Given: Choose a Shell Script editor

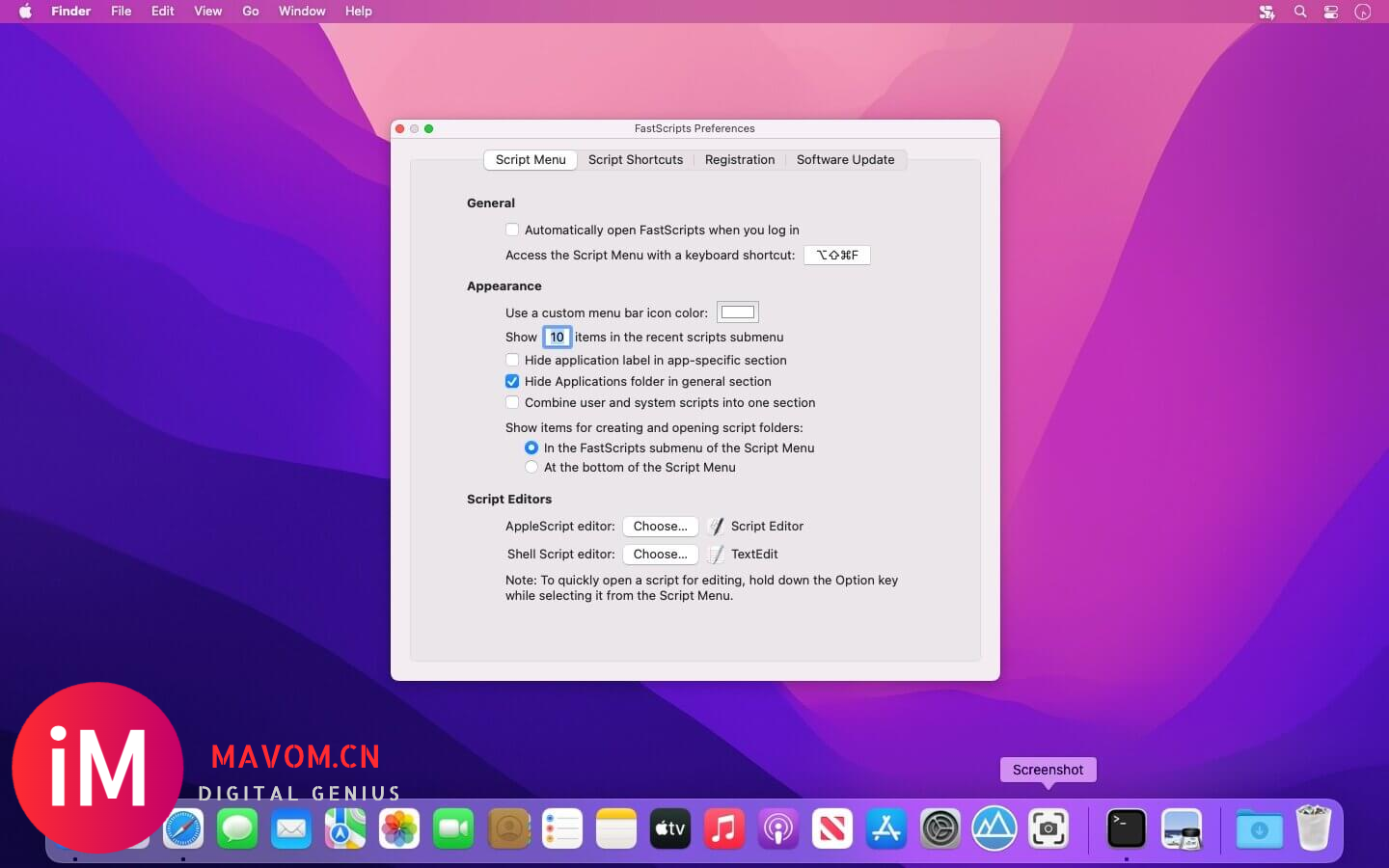Looking at the screenshot, I should tap(660, 555).
